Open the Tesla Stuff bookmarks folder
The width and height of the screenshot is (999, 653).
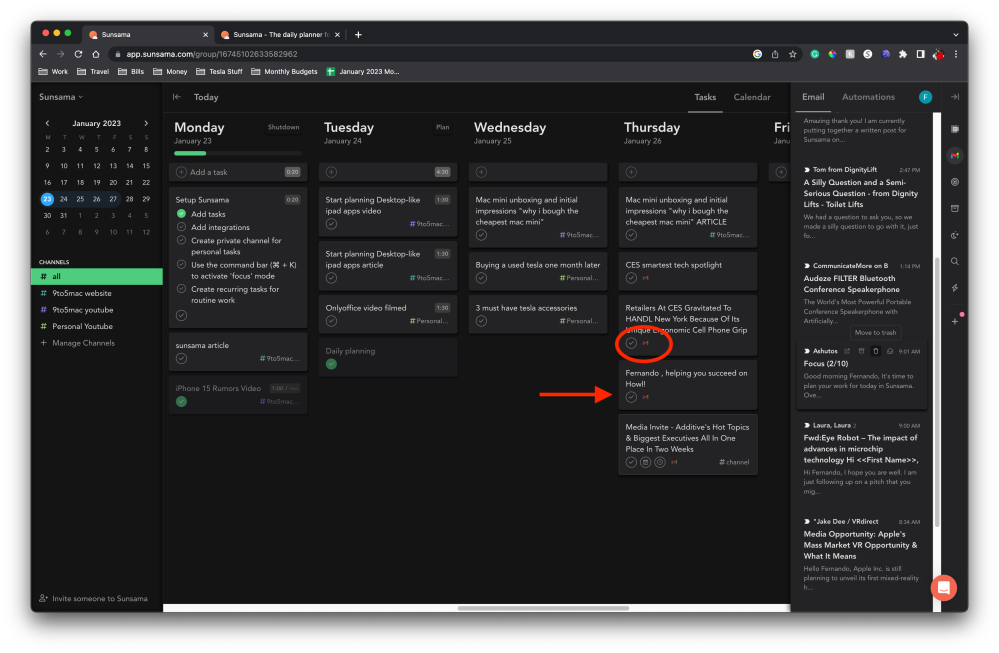click(219, 71)
